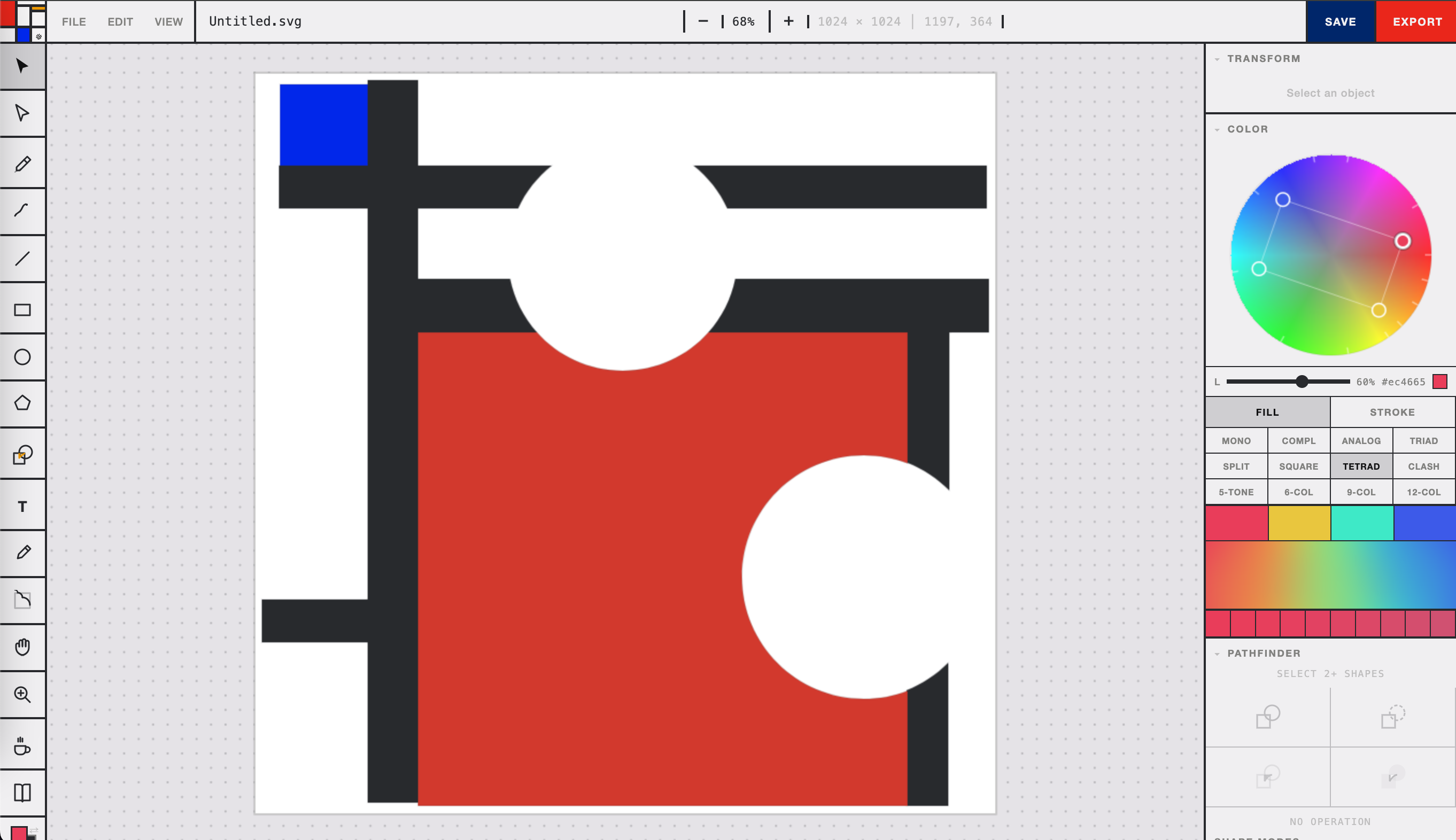This screenshot has width=1456, height=840.
Task: Select the Zoom magnifier tool
Action: click(x=22, y=695)
